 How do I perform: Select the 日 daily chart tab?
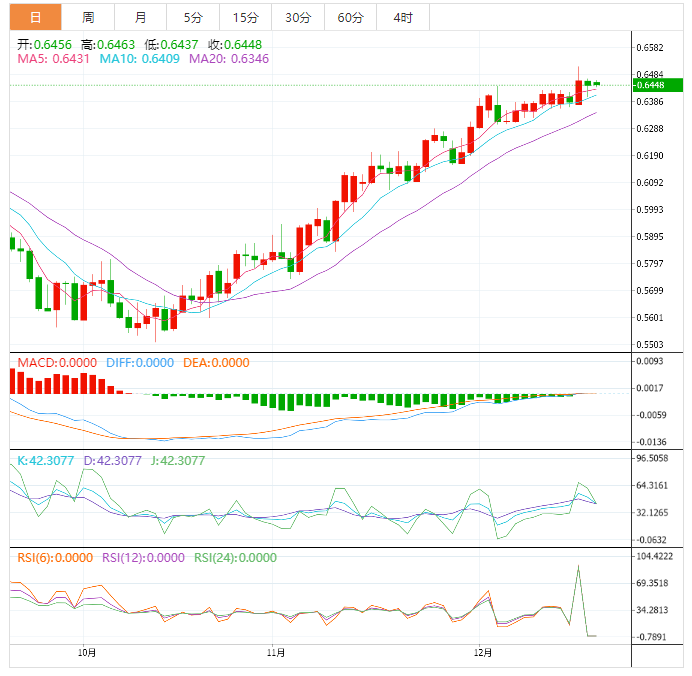tap(36, 17)
